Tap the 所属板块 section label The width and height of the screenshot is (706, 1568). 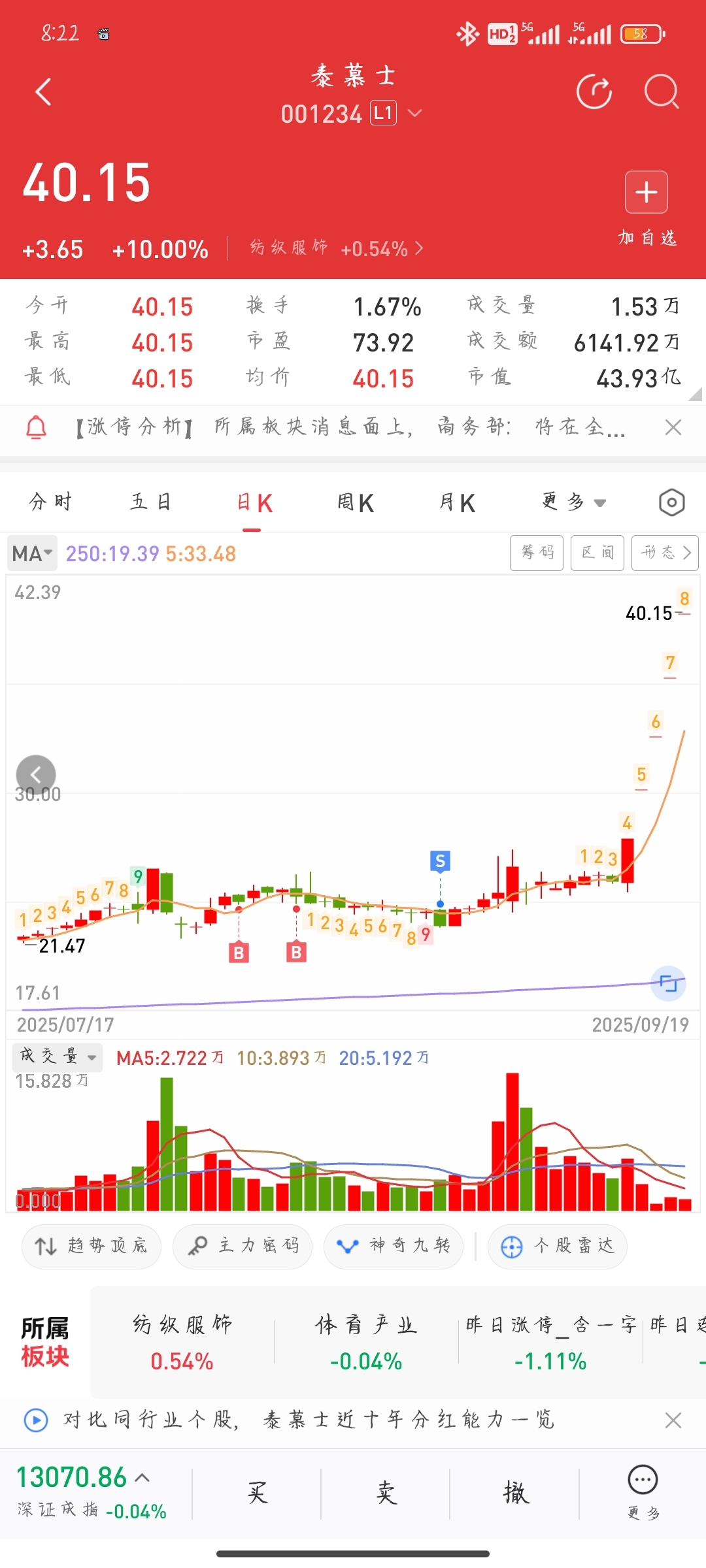tap(44, 1343)
